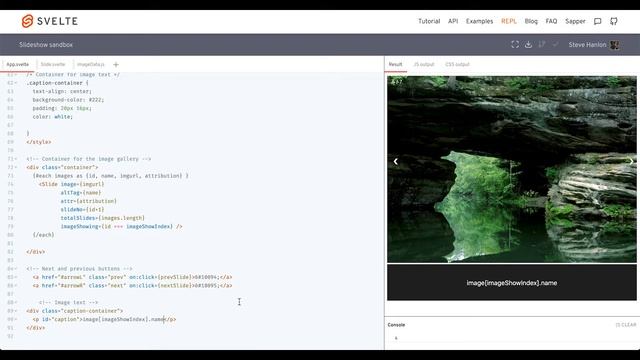Collapse the prev anchor line fold arrow
This screenshot has width=640, height=360.
tap(16, 277)
